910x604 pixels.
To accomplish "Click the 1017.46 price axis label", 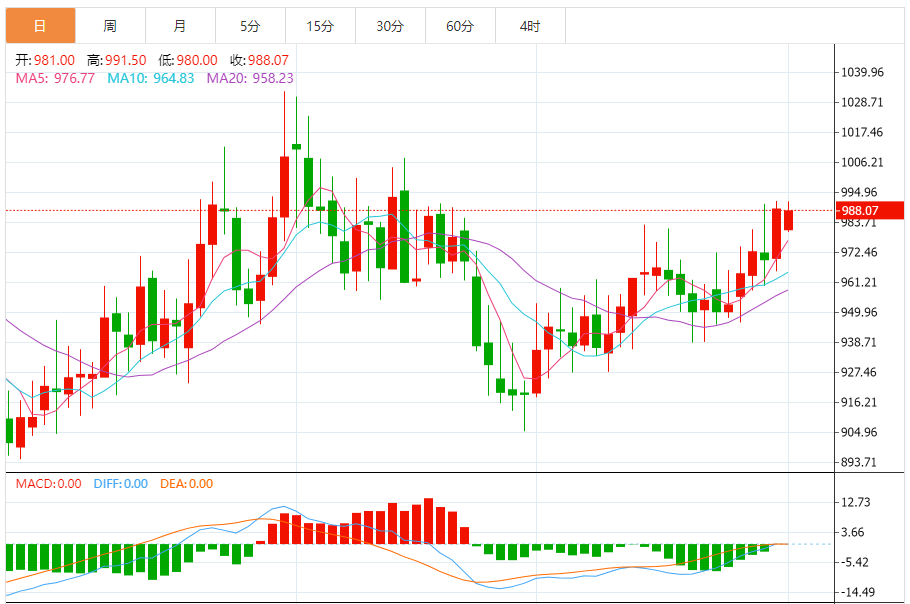I will click(862, 132).
